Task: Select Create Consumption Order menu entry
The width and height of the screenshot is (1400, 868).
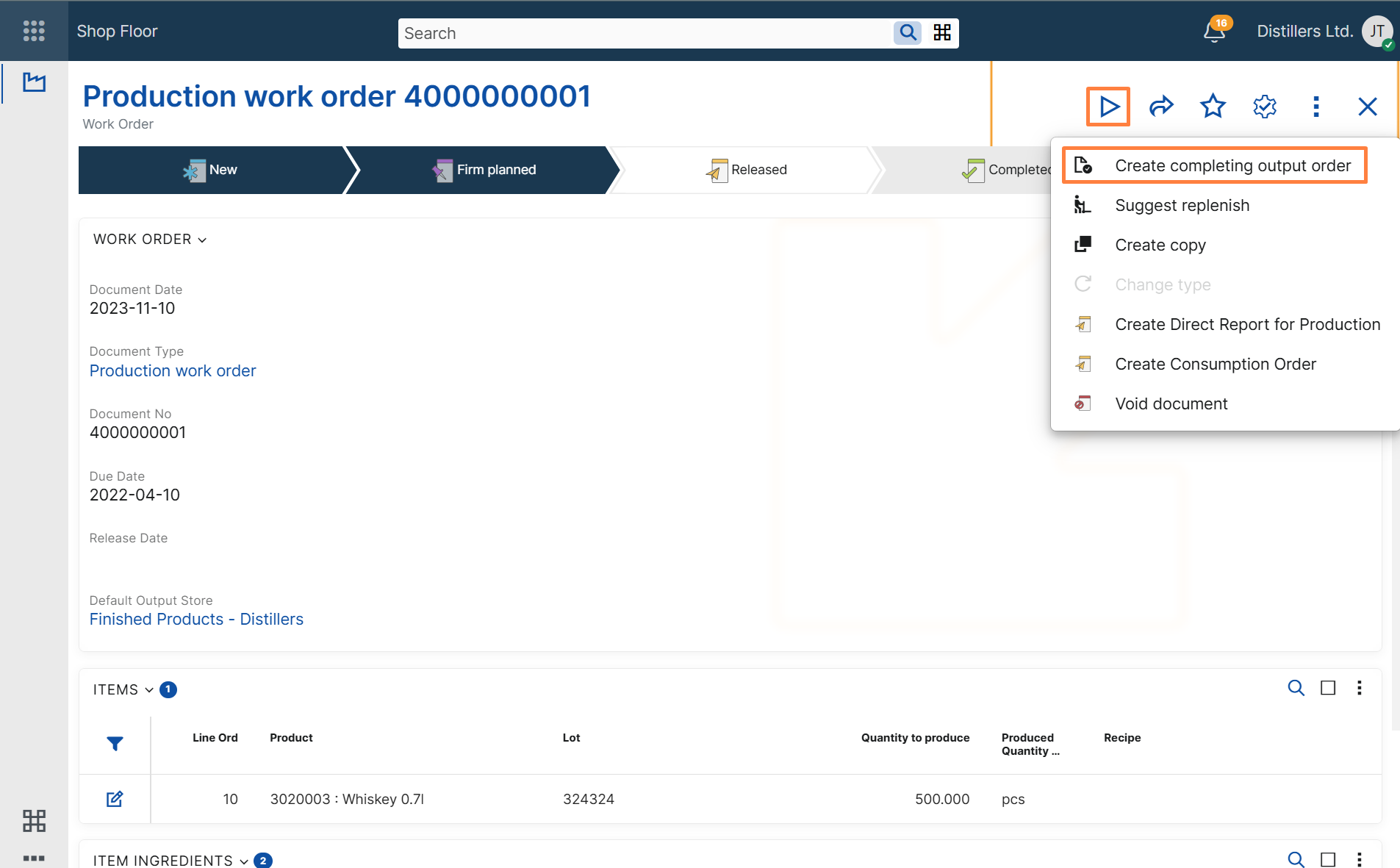Action: click(x=1216, y=364)
